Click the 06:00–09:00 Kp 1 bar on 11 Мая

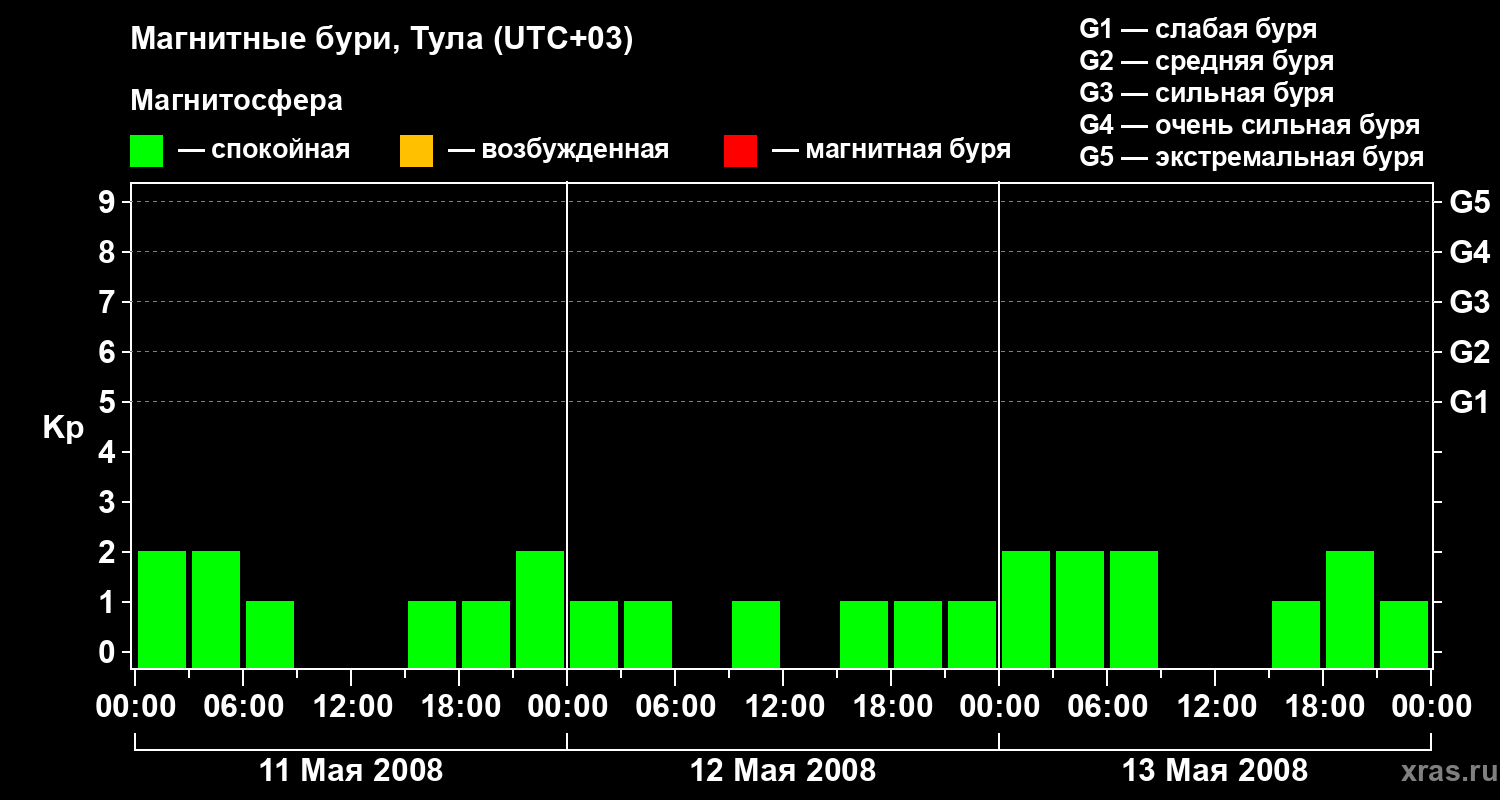pyautogui.click(x=270, y=634)
